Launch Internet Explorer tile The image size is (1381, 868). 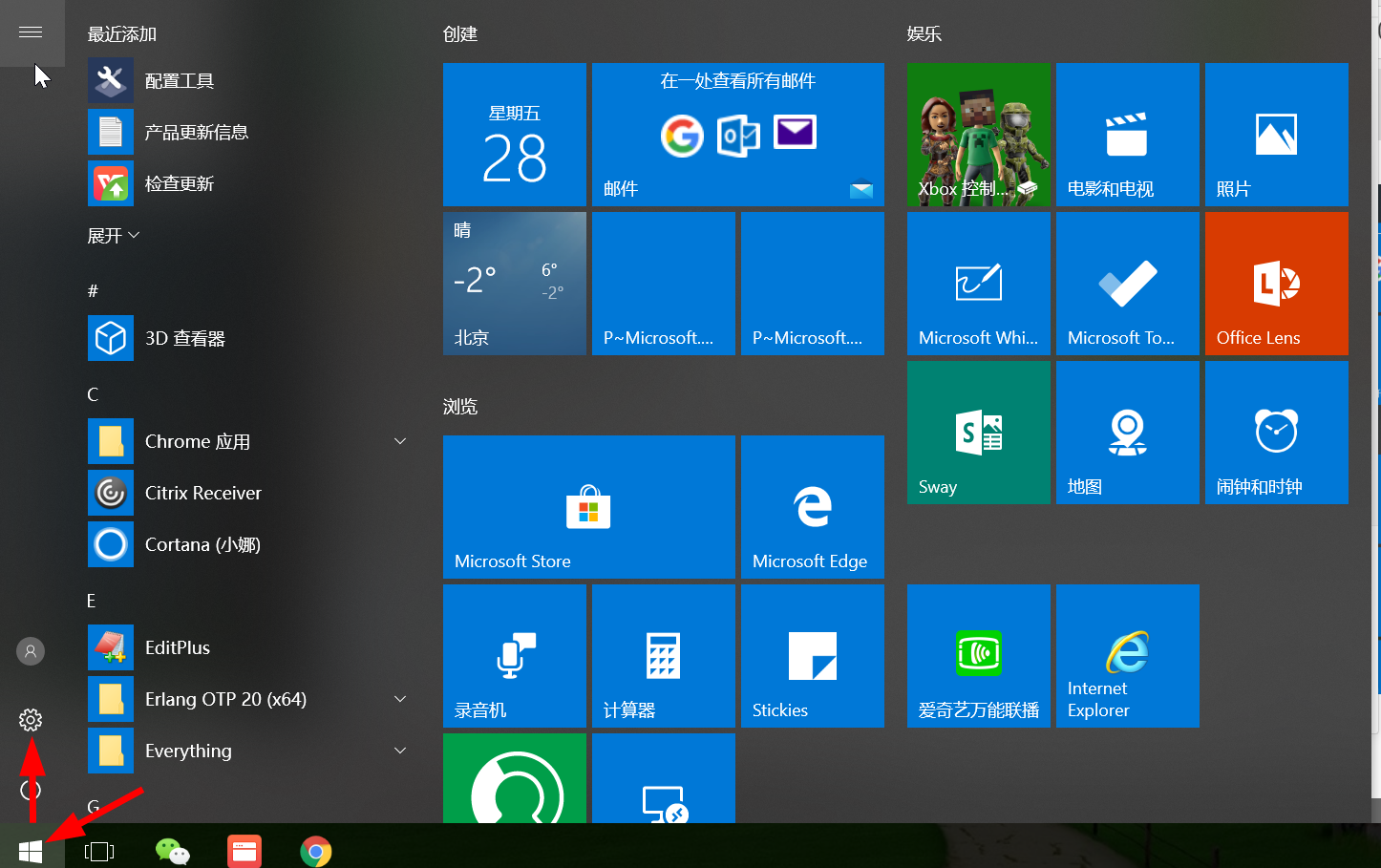click(1128, 656)
